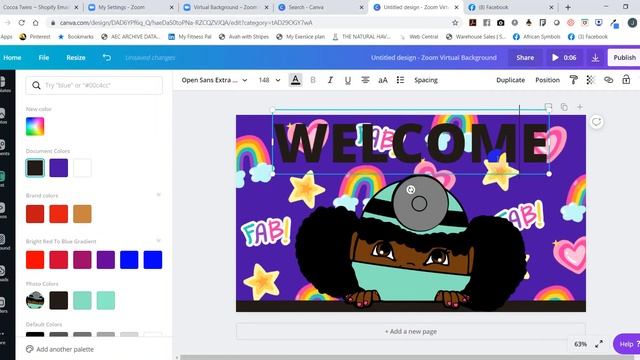This screenshot has height=360, width=640.
Task: Click the Duplicate button
Action: pos(511,80)
